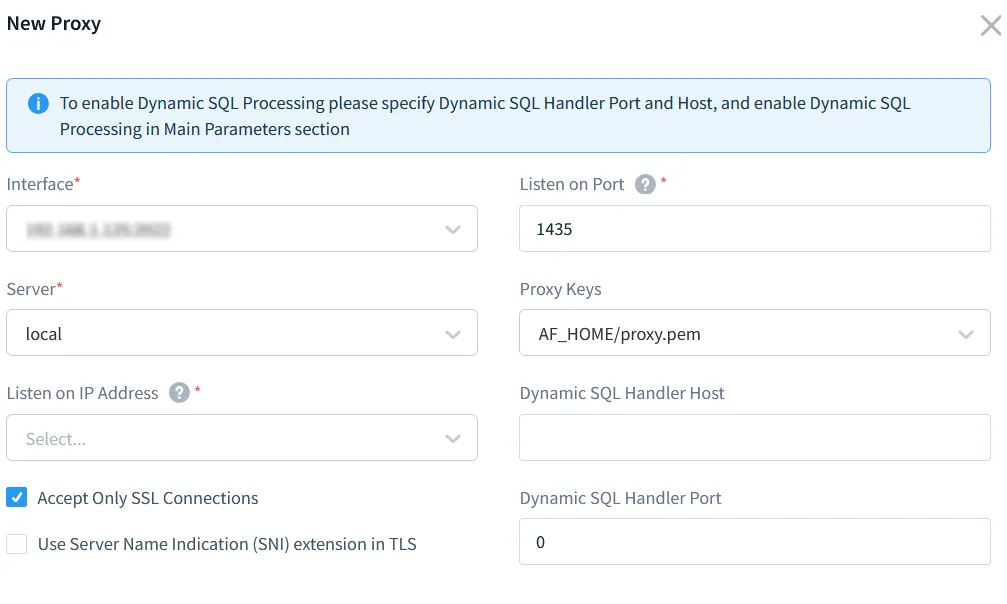This screenshot has width=1007, height=604.
Task: Click help icon next to Listen on Port
Action: (x=645, y=184)
